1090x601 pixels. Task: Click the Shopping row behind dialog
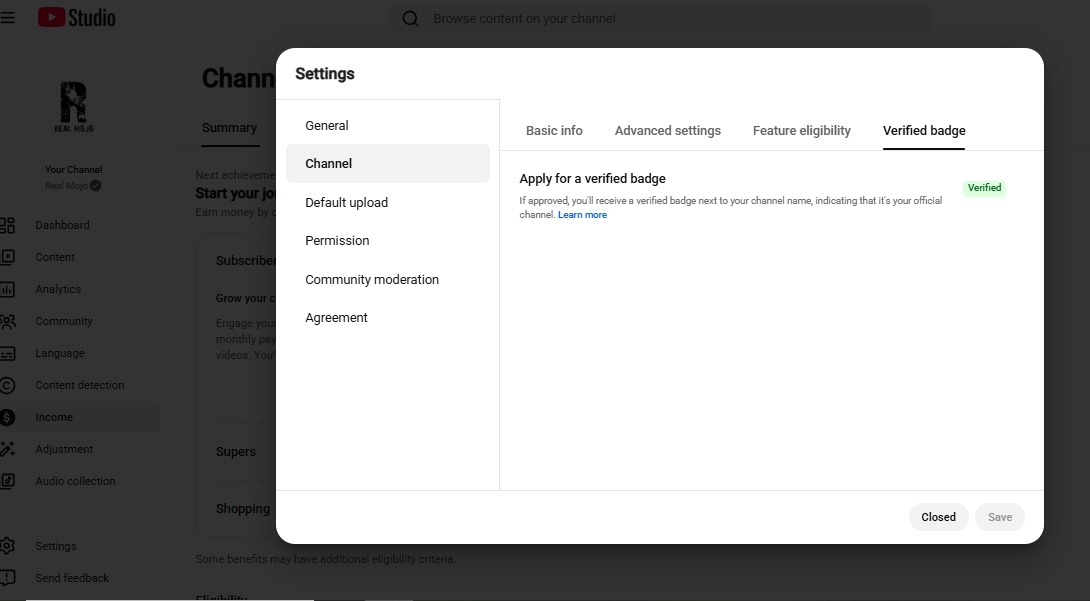pyautogui.click(x=243, y=509)
